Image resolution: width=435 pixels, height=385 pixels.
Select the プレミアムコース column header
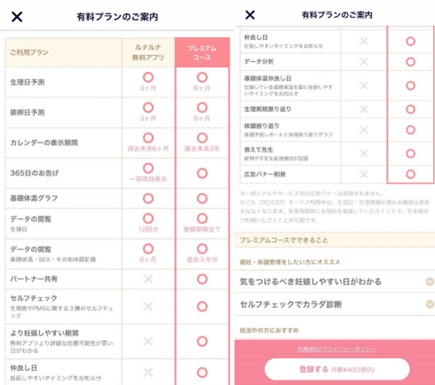(202, 53)
